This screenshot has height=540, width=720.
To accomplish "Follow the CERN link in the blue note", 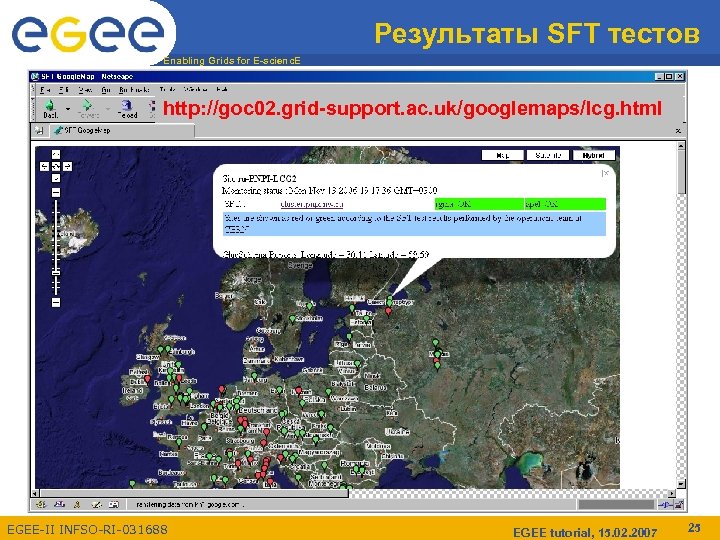I will (x=237, y=229).
